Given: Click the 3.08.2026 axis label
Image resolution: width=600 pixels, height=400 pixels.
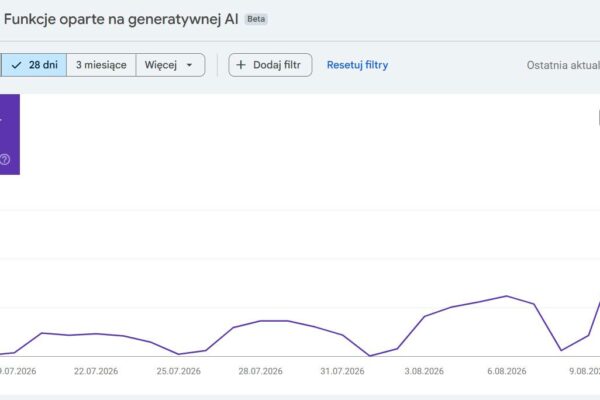Looking at the screenshot, I should [424, 371].
